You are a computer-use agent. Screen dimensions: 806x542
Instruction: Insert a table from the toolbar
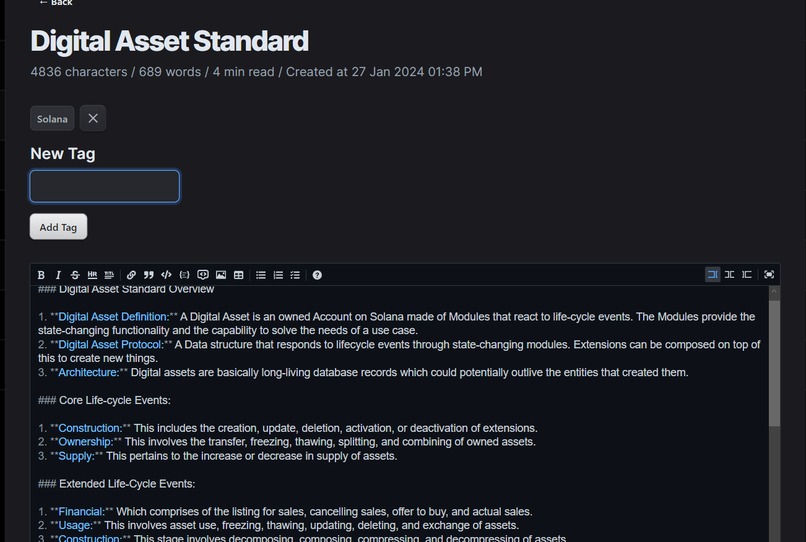pos(239,275)
